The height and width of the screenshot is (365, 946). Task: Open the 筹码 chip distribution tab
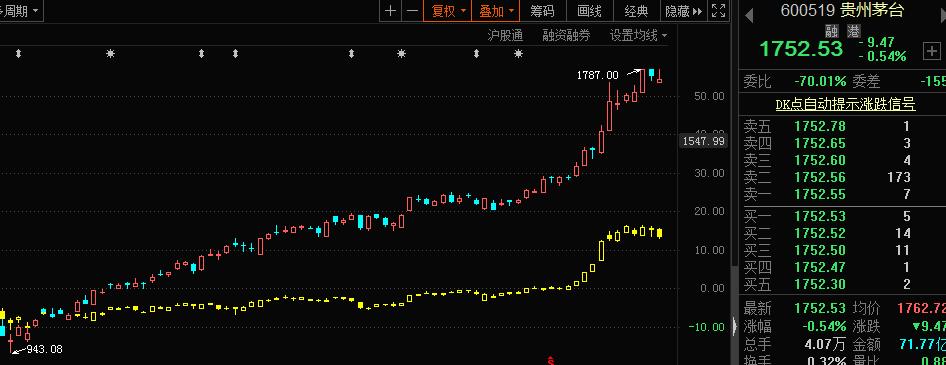[542, 11]
